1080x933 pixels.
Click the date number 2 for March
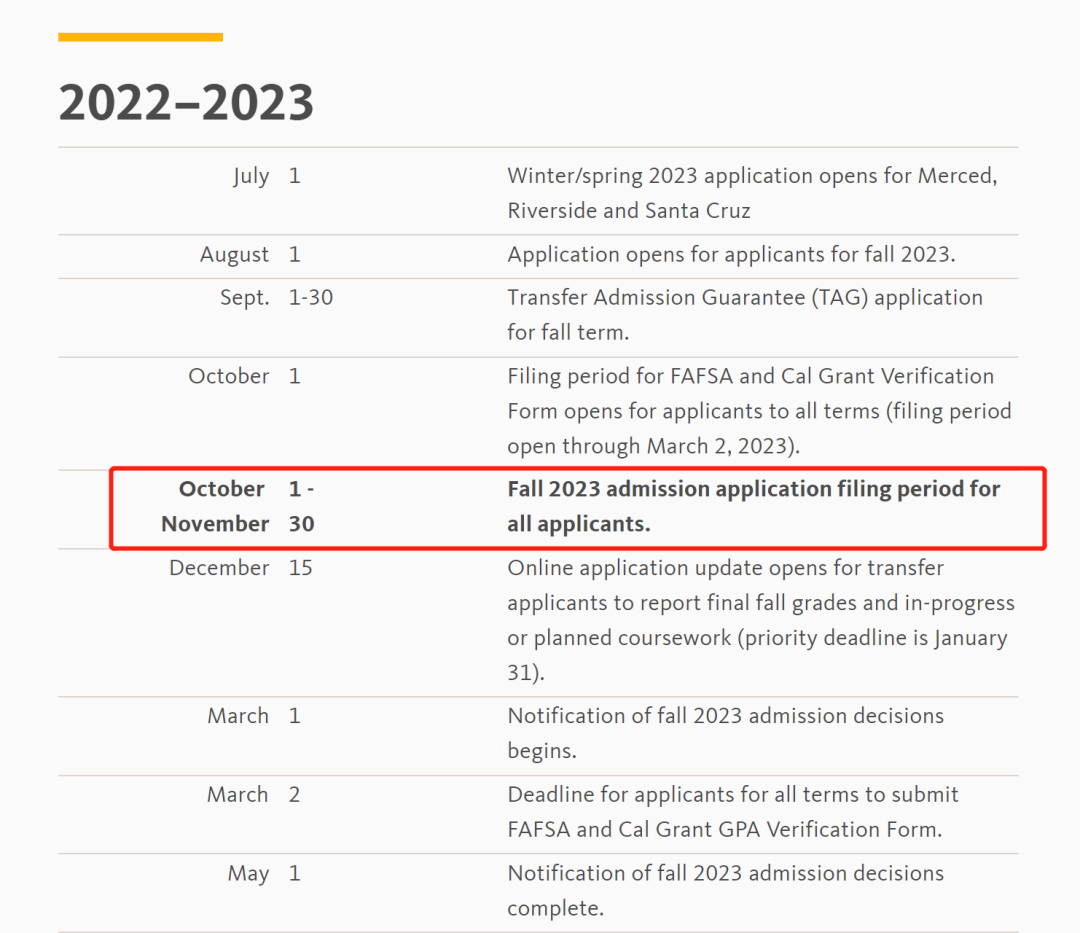coord(294,795)
